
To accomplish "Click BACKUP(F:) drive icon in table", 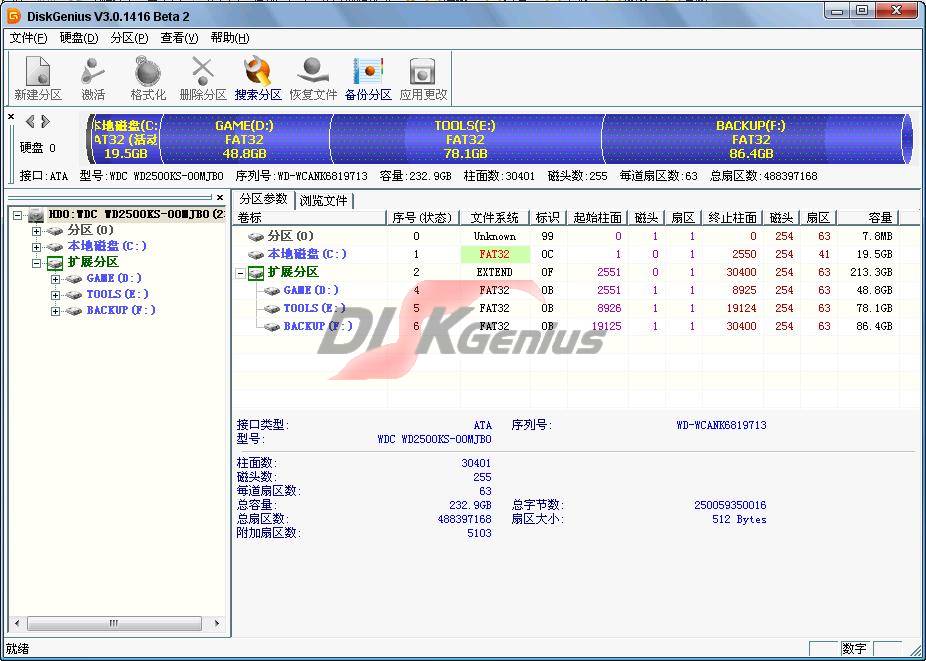I will click(x=272, y=327).
